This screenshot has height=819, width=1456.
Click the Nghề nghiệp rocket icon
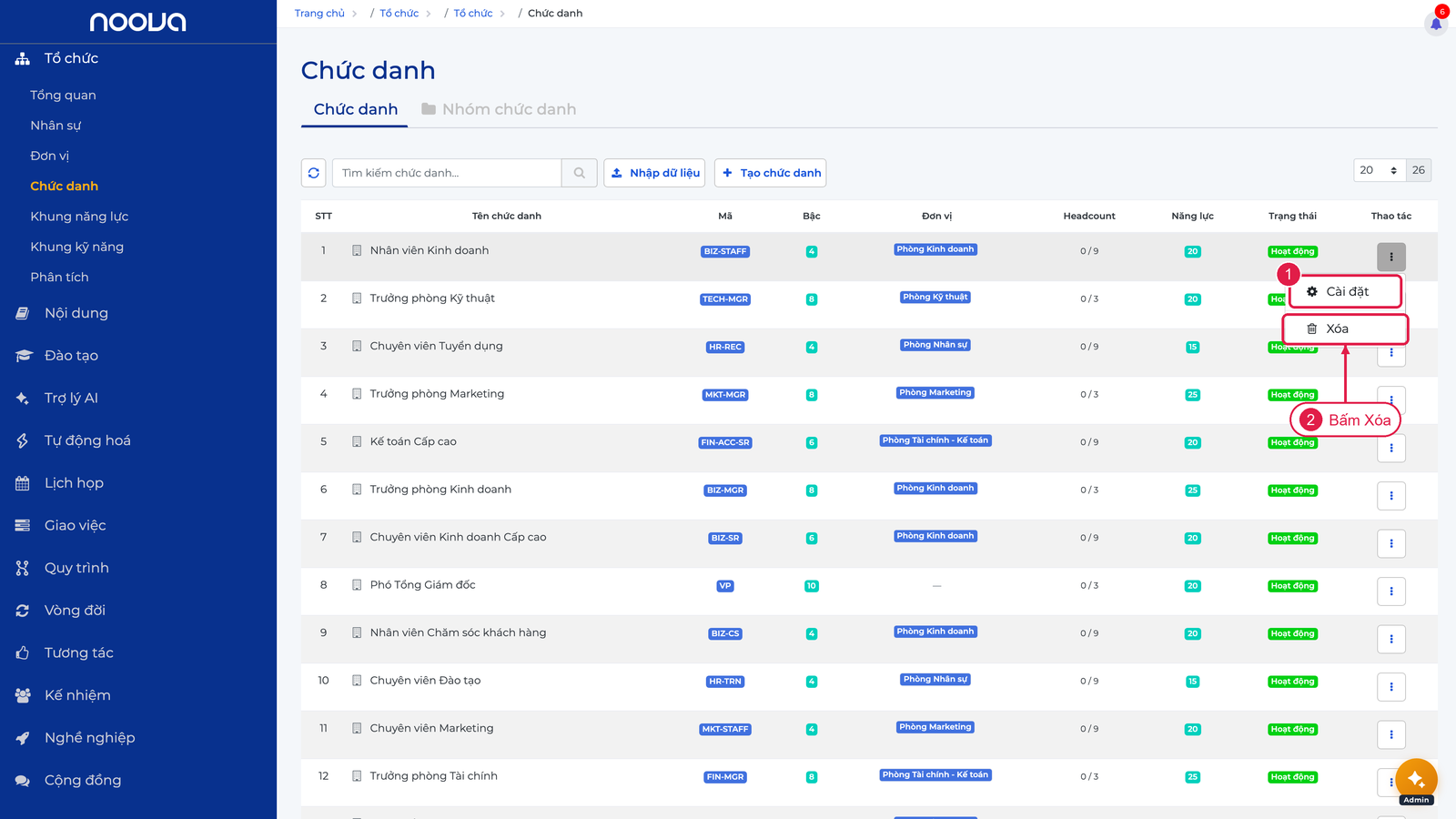click(x=23, y=738)
